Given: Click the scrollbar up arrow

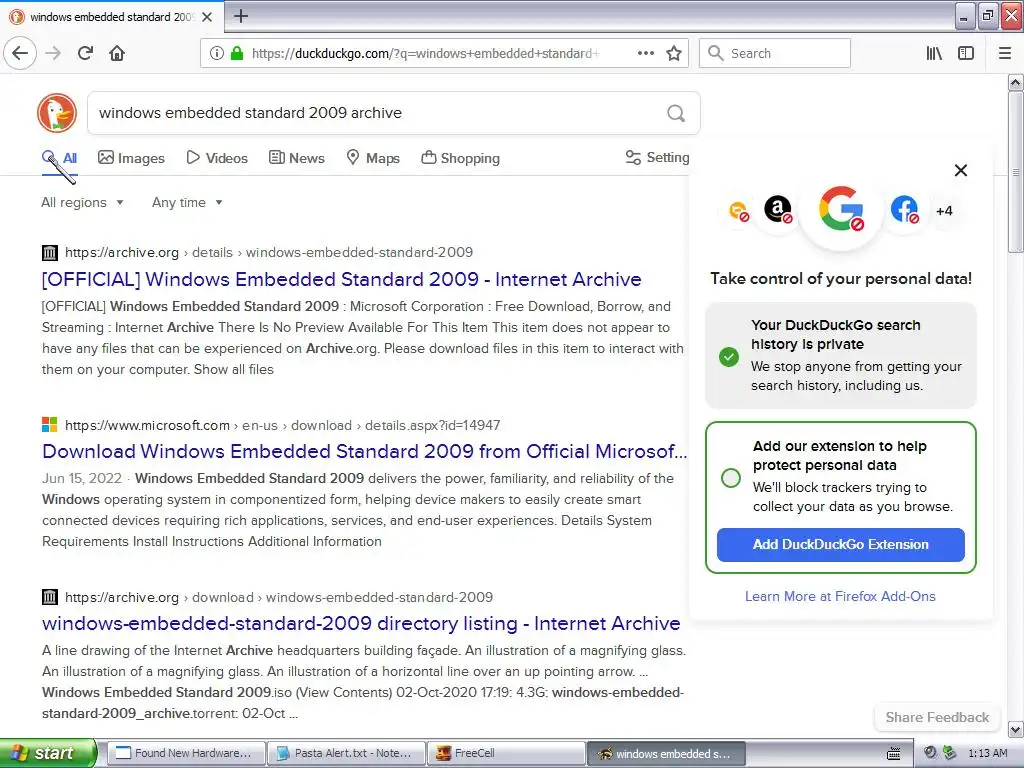Looking at the screenshot, I should 1016,82.
